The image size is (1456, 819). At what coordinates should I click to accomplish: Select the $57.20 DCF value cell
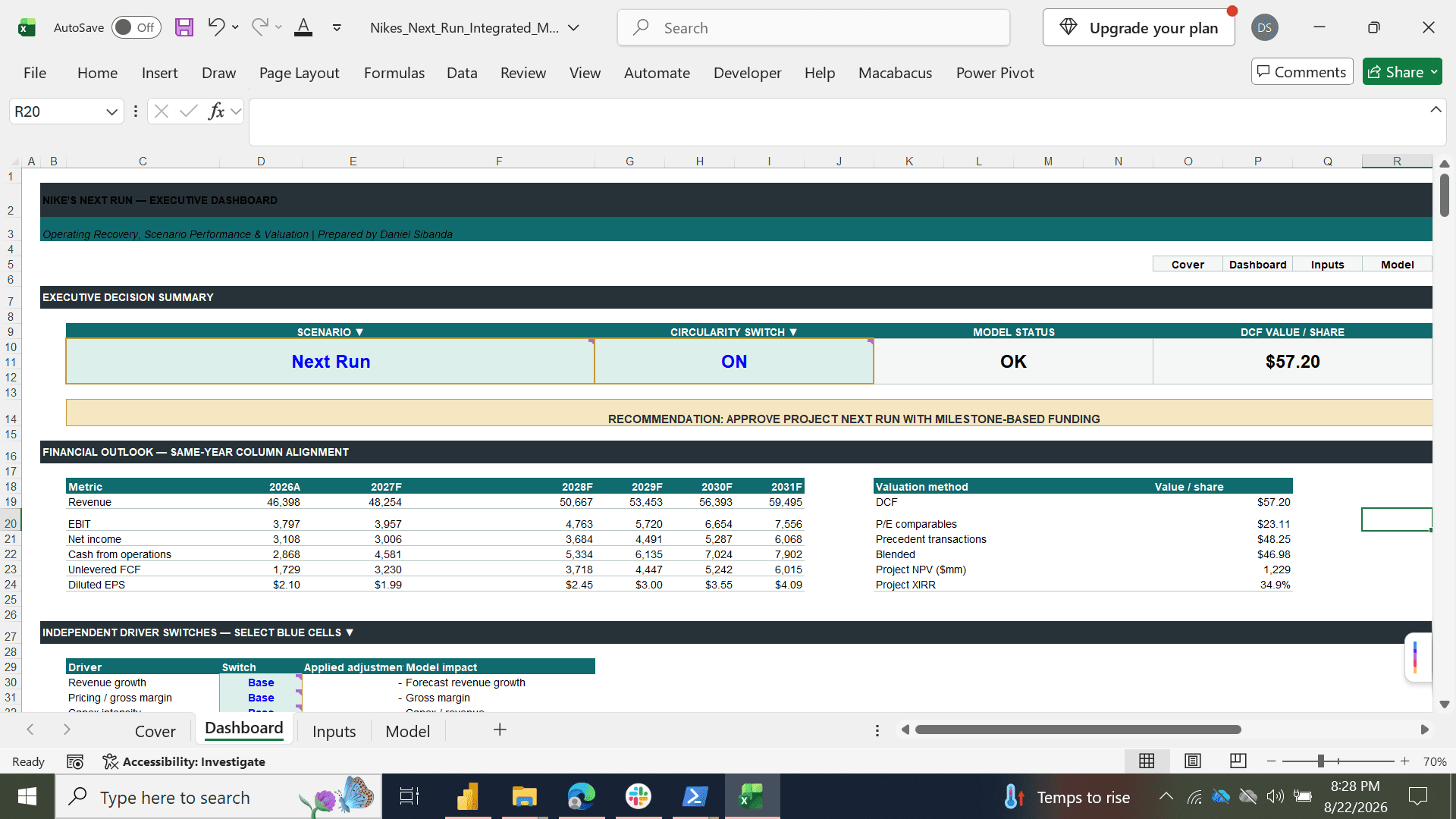[1292, 362]
